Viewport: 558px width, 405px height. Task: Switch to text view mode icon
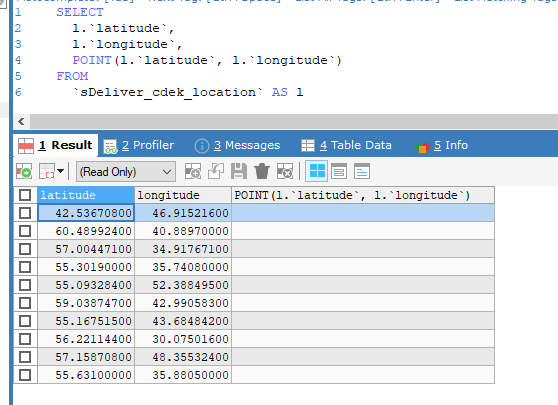pos(362,172)
